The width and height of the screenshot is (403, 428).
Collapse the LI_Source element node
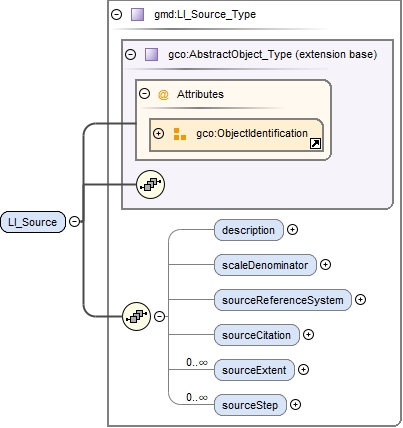click(74, 221)
